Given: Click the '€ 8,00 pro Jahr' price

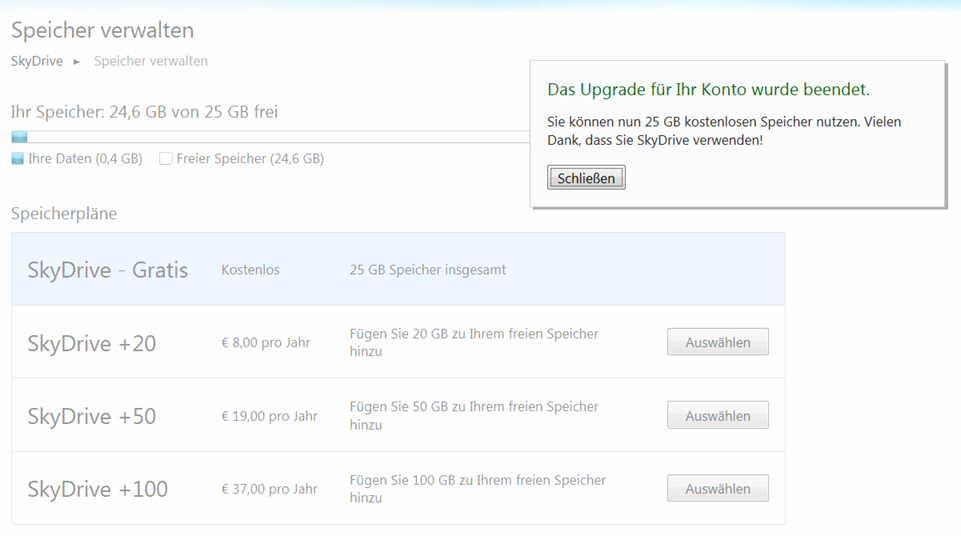Looking at the screenshot, I should coord(266,343).
